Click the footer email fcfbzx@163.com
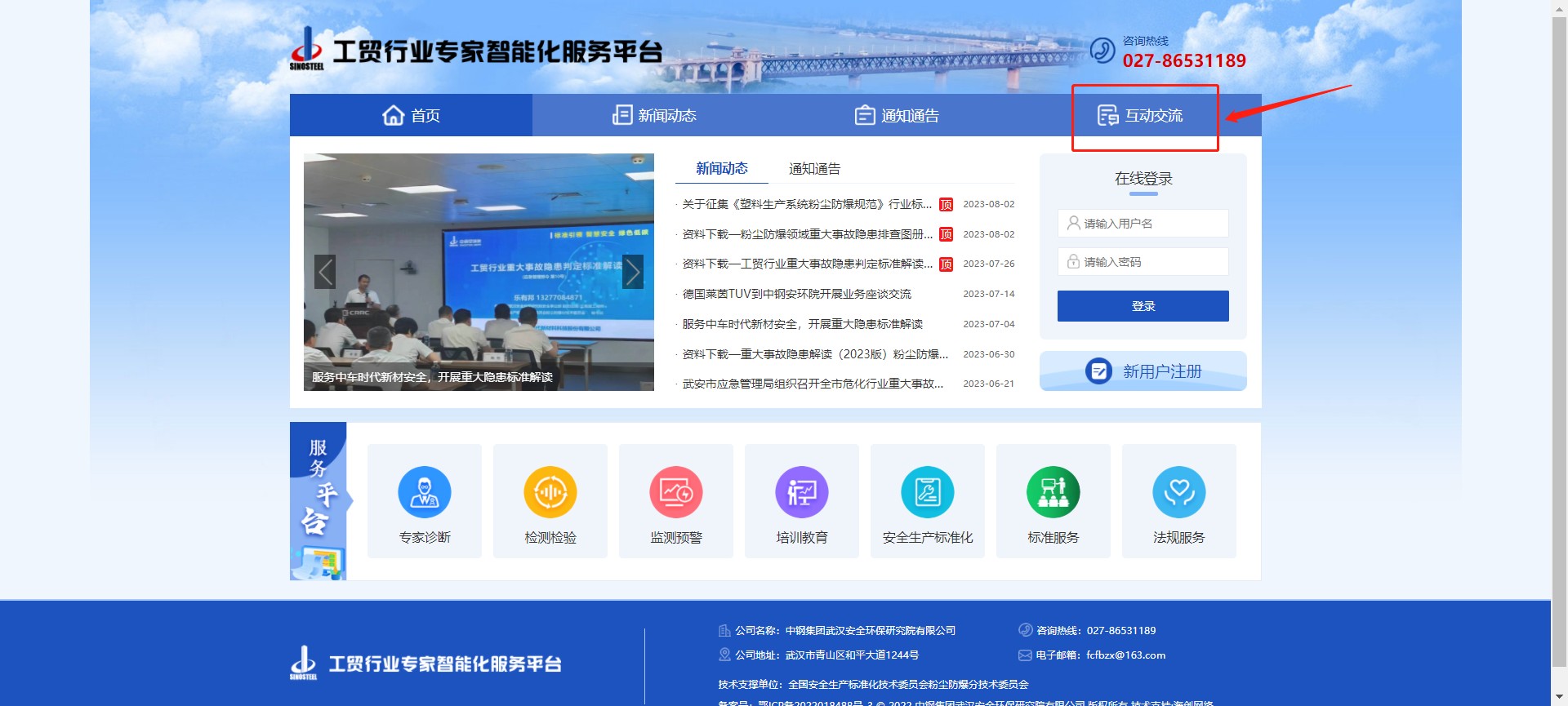This screenshot has height=706, width=1568. (x=1125, y=655)
